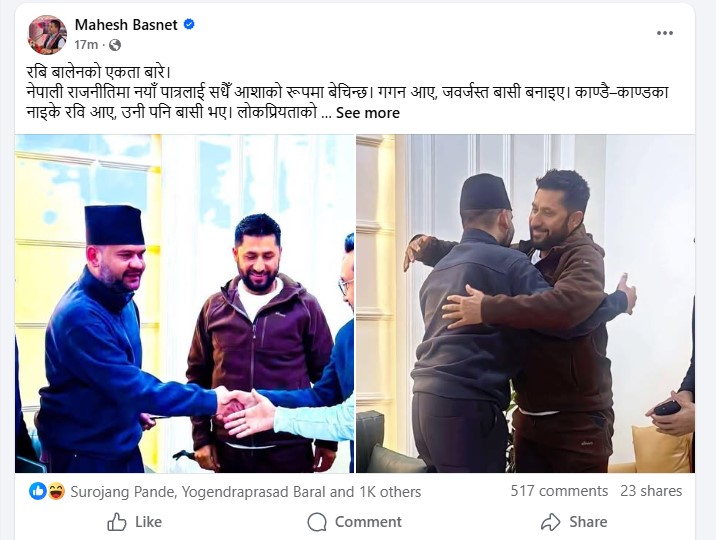This screenshot has width=716, height=540.
Task: Open the handshake photo on the left
Action: pos(184,304)
